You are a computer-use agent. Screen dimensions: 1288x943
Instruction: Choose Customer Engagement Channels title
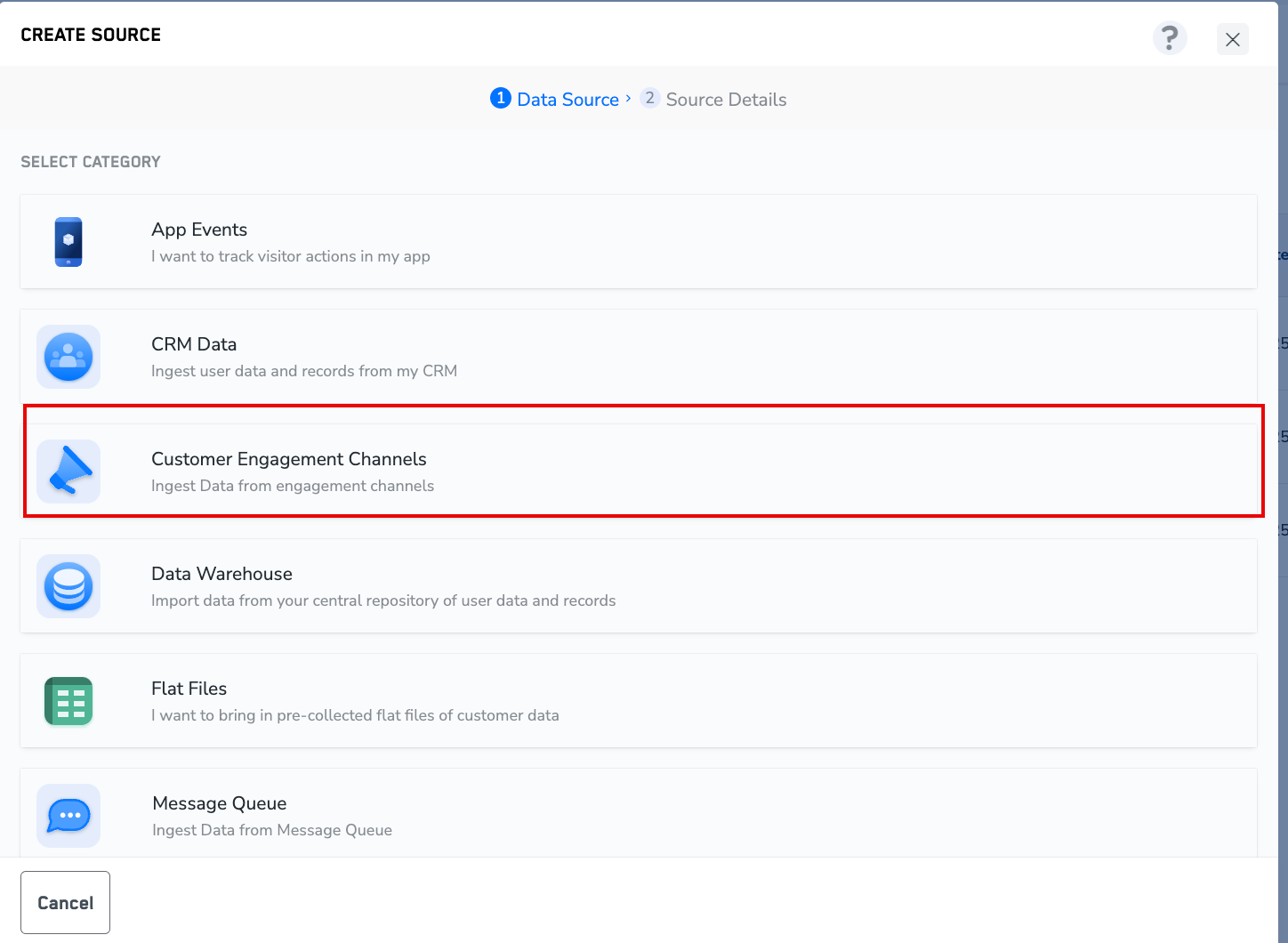point(289,459)
